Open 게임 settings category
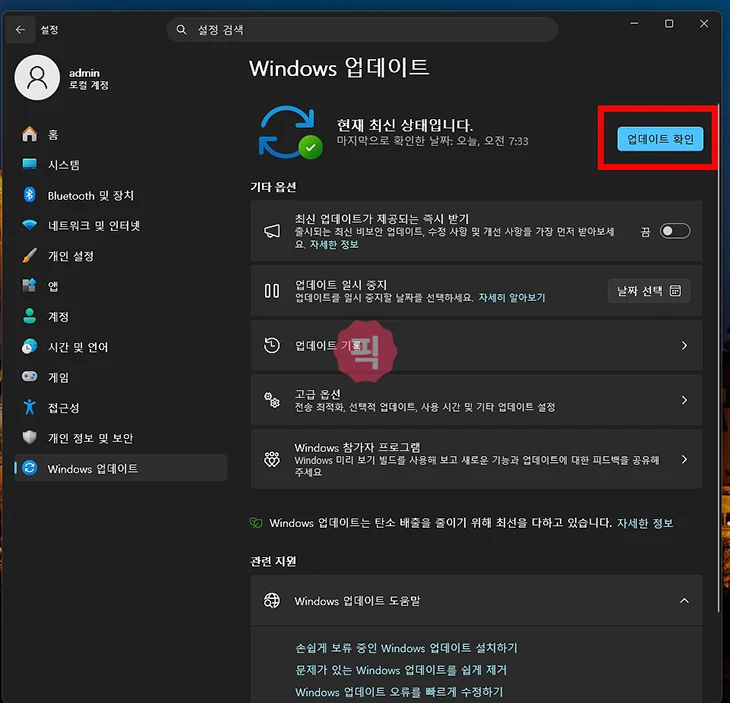Viewport: 730px width, 703px height. (121, 377)
